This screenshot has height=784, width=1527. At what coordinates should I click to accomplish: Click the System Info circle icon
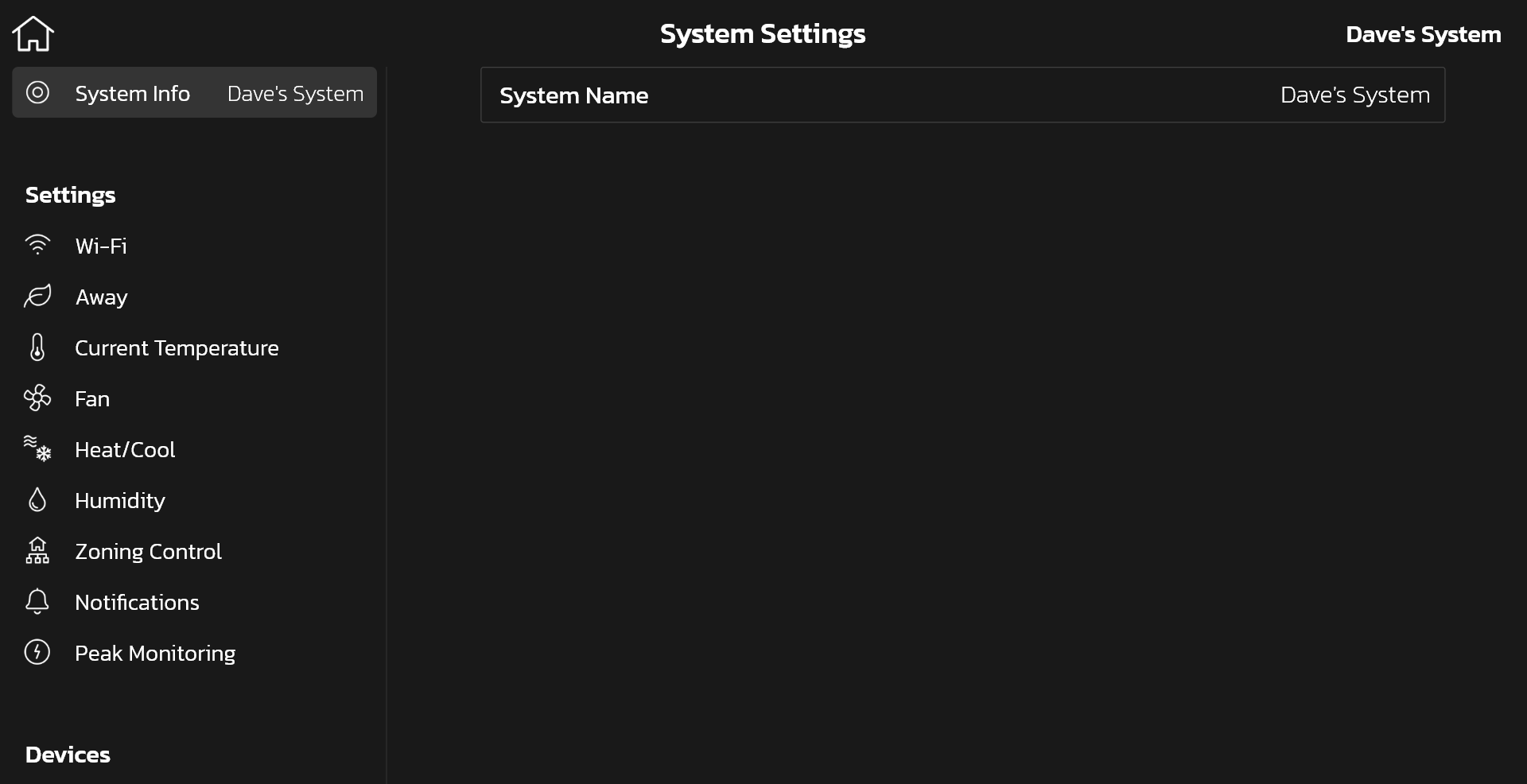pos(37,92)
